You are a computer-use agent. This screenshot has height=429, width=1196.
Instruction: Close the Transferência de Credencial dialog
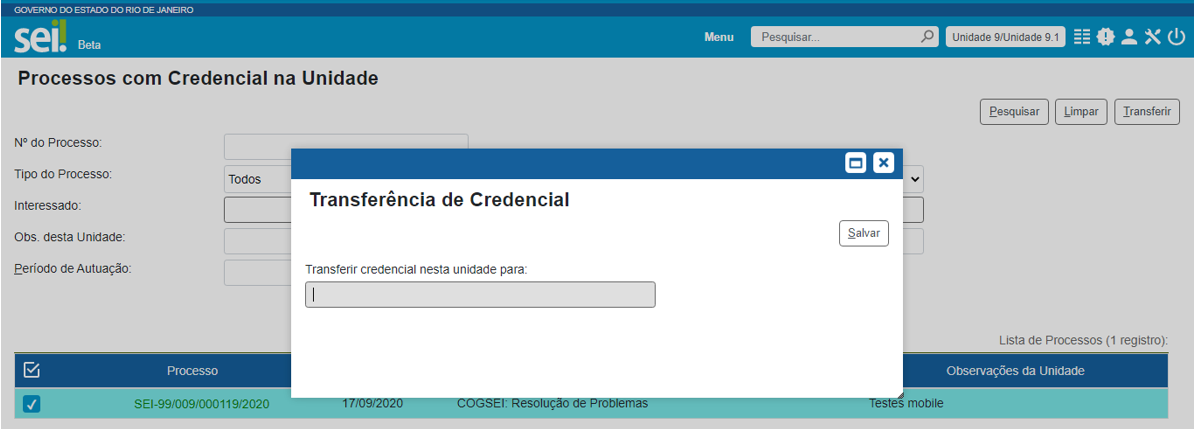pyautogui.click(x=883, y=163)
